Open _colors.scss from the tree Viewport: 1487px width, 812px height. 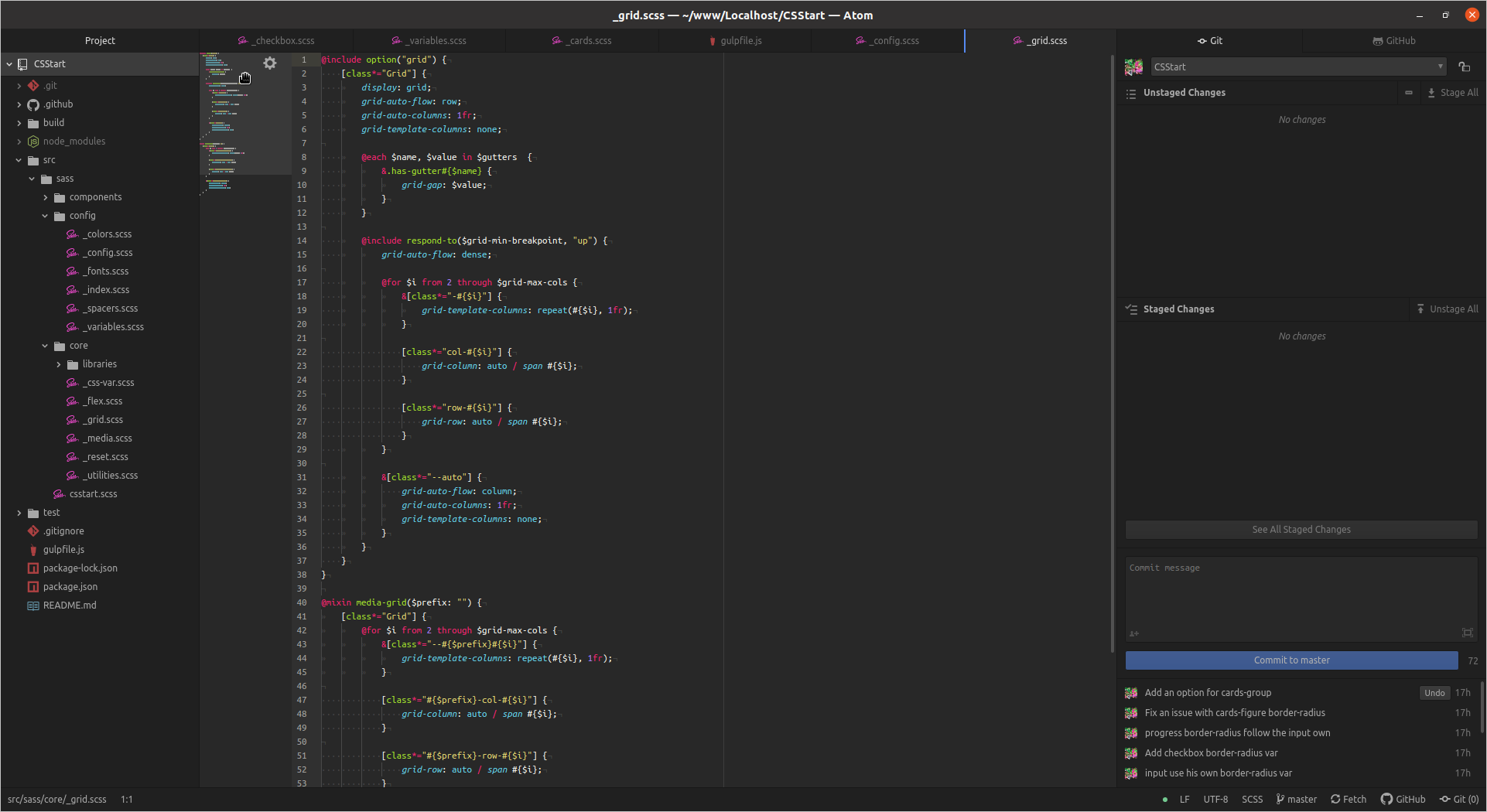point(108,234)
